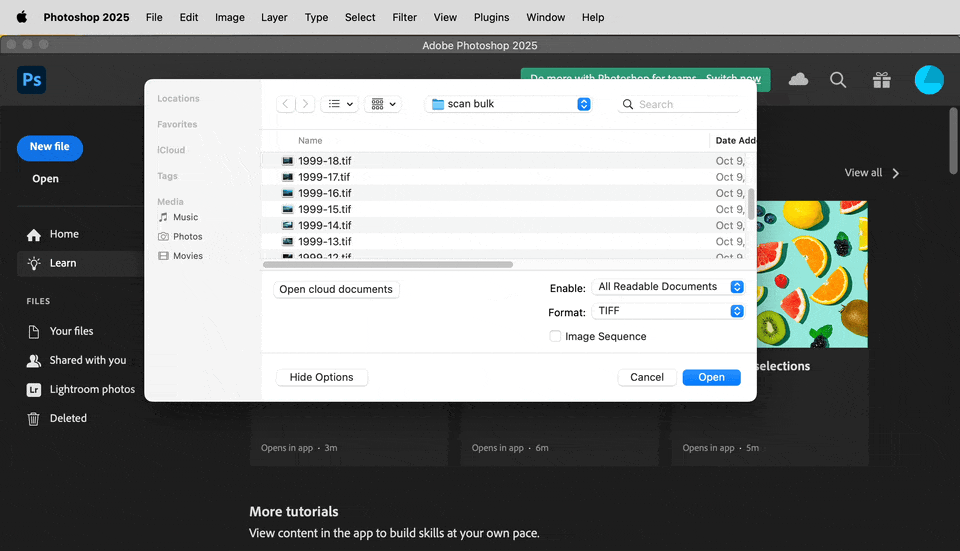Sort by the Date Added column header
The height and width of the screenshot is (551, 960).
point(734,141)
